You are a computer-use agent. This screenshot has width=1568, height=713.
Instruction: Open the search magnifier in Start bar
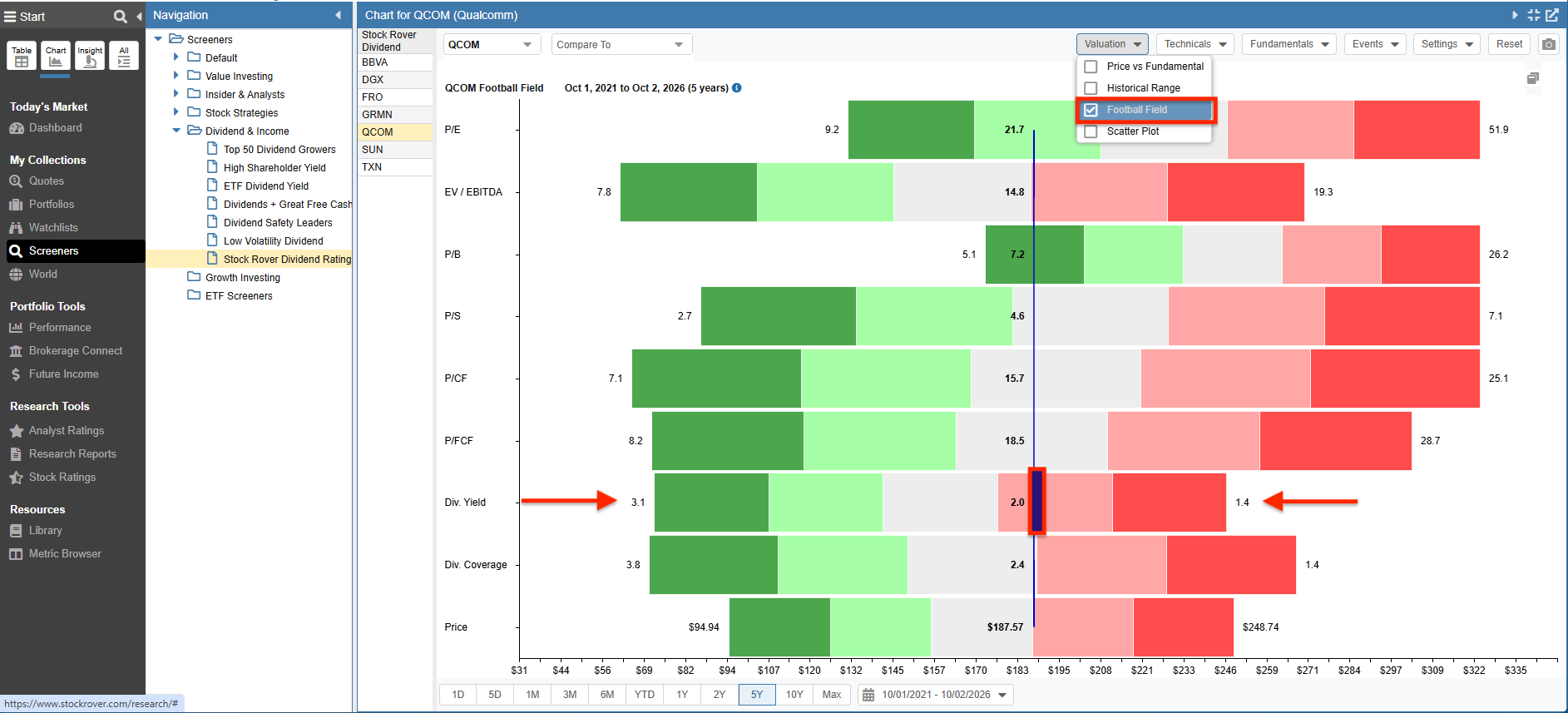(x=120, y=17)
